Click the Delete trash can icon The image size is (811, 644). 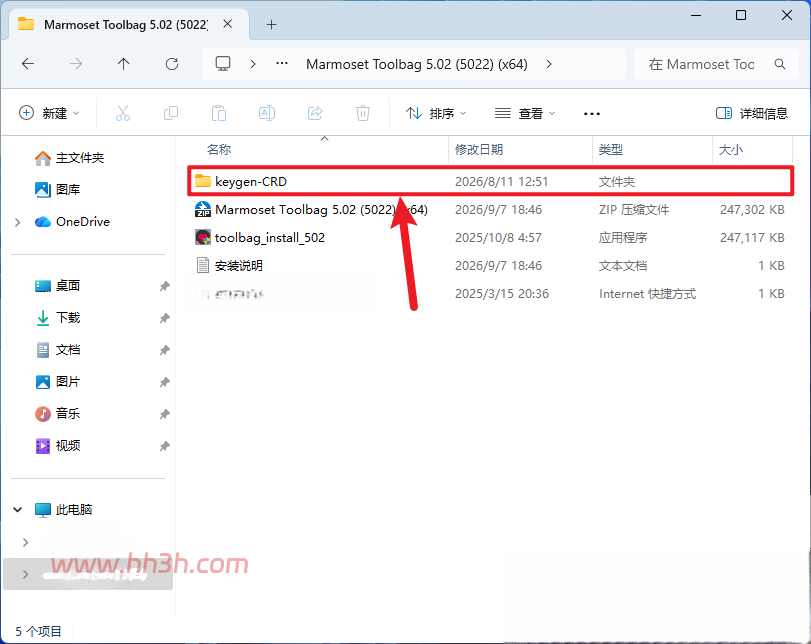click(x=363, y=113)
